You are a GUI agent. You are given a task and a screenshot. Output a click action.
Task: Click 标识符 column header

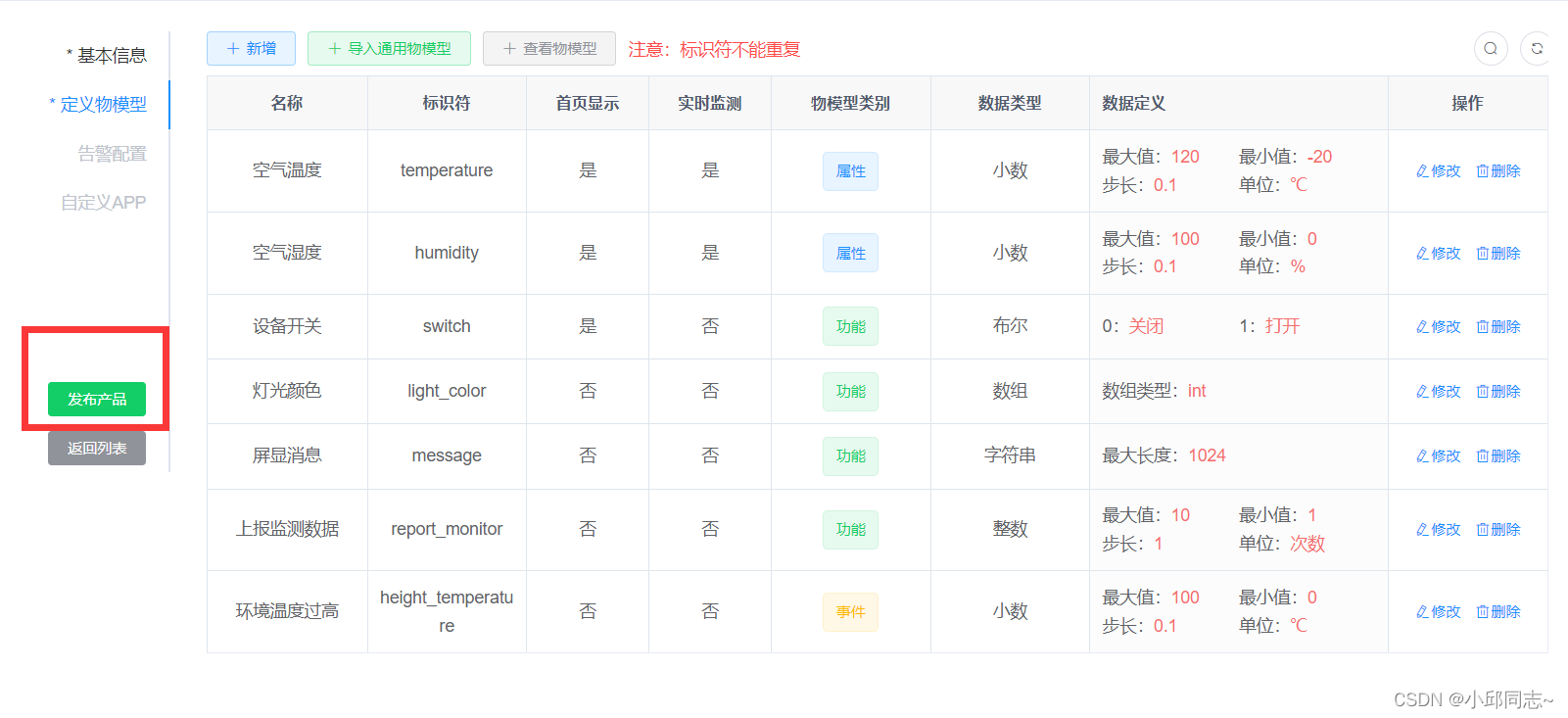pos(447,103)
